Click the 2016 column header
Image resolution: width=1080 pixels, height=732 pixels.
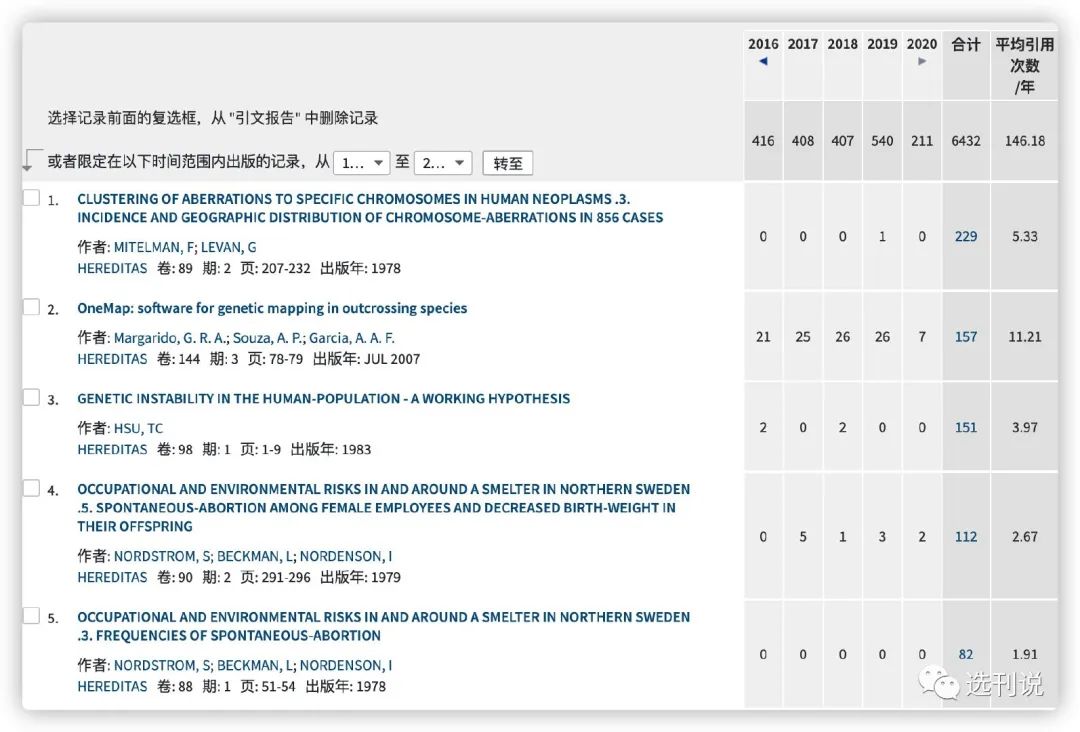tap(763, 44)
